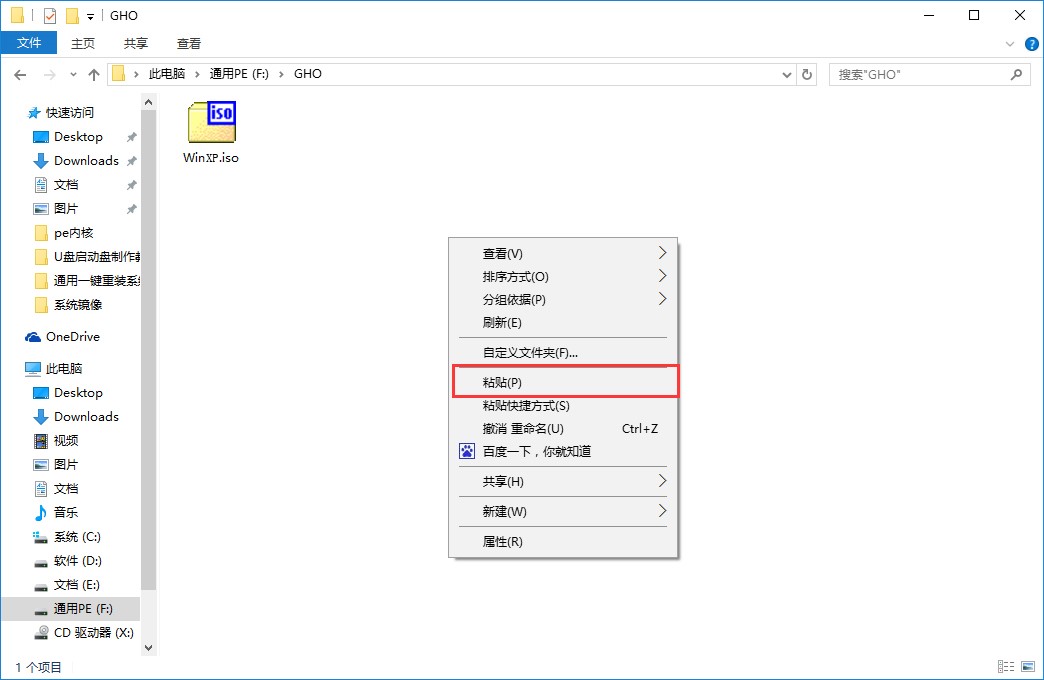Image resolution: width=1044 pixels, height=680 pixels.
Task: Click the properties icon in quick access toolbar
Action: (x=50, y=15)
